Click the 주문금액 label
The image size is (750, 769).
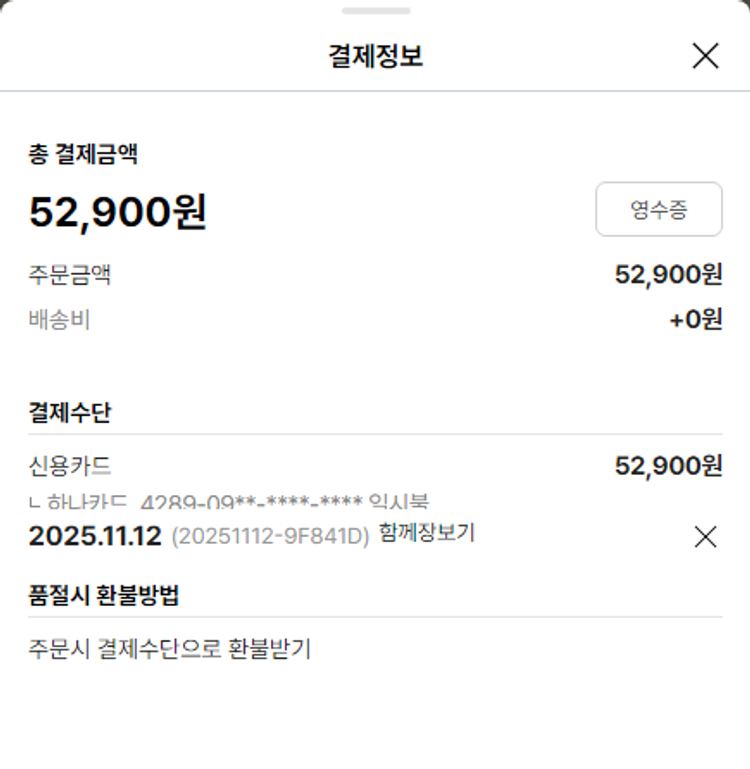69,274
